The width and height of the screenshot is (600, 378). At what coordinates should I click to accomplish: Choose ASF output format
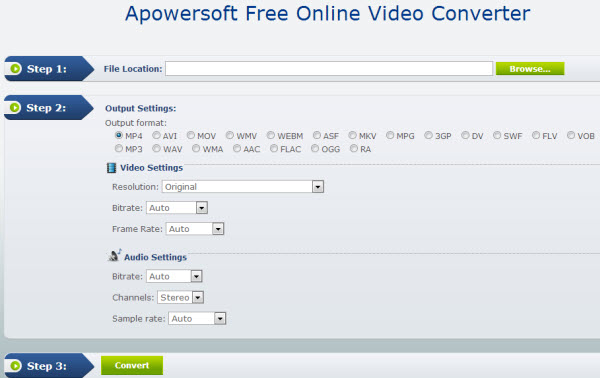tap(316, 135)
